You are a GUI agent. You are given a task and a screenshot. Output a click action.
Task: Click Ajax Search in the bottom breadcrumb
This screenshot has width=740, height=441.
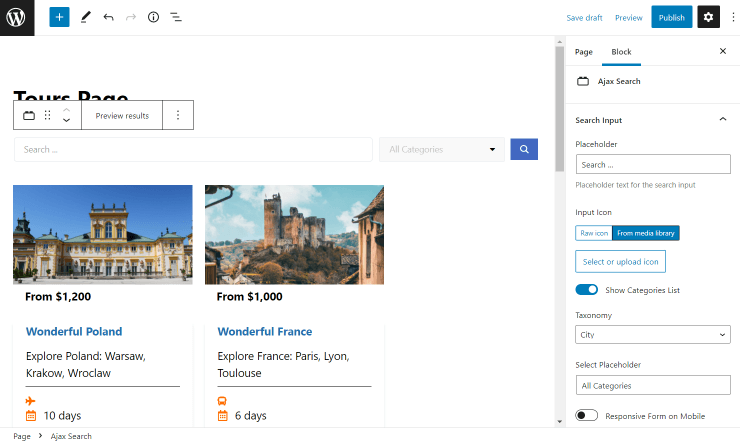tap(71, 436)
